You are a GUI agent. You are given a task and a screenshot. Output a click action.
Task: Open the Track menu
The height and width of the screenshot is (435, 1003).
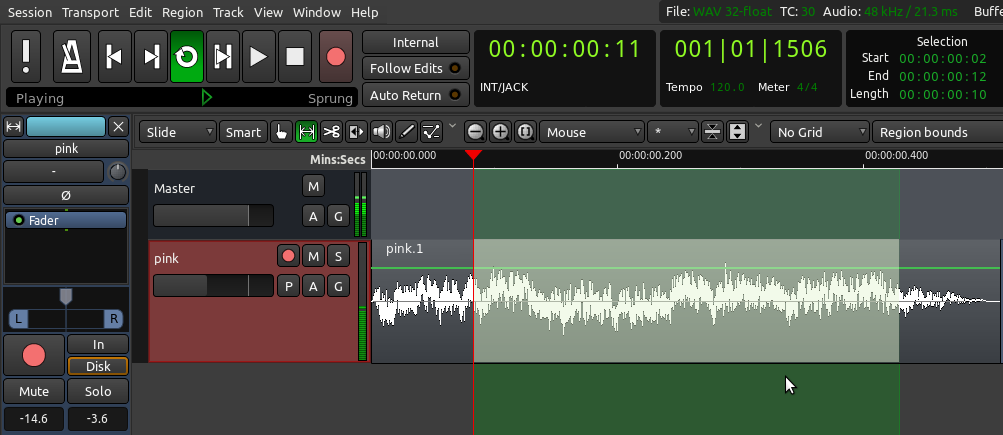pyautogui.click(x=228, y=12)
